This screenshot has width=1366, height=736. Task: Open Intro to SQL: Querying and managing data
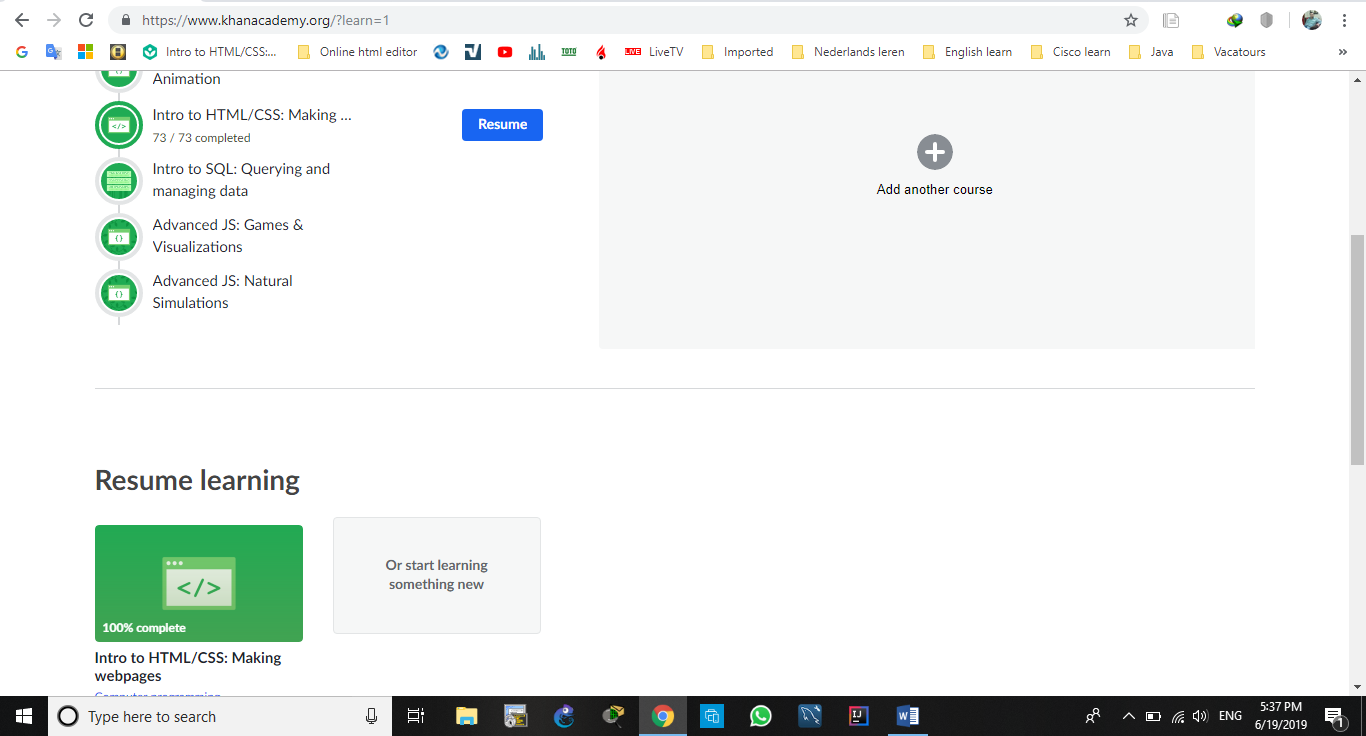point(241,180)
